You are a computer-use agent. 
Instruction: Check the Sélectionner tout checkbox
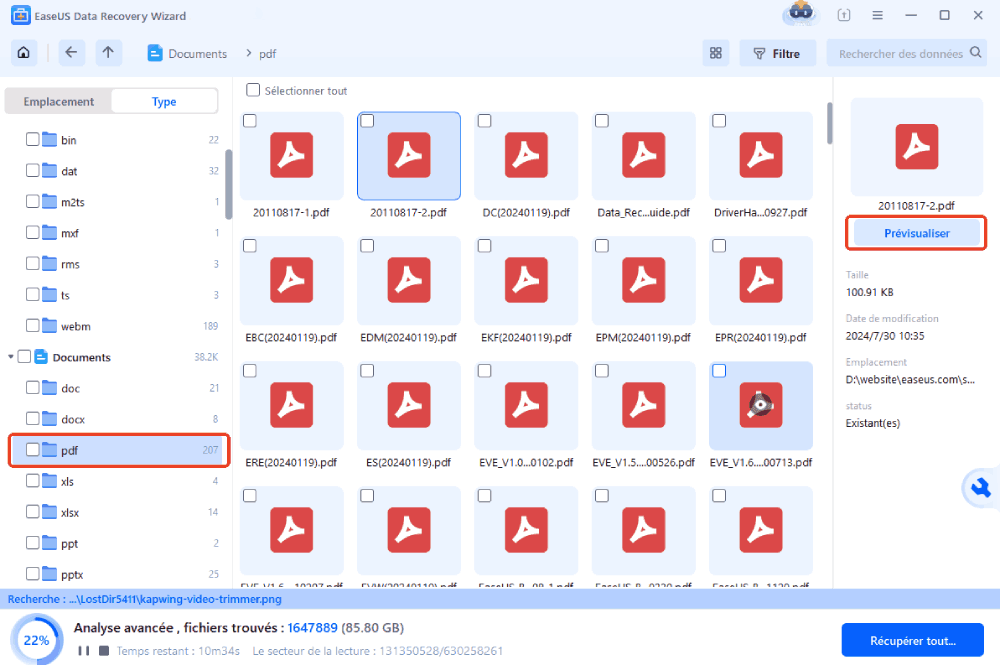click(x=253, y=91)
